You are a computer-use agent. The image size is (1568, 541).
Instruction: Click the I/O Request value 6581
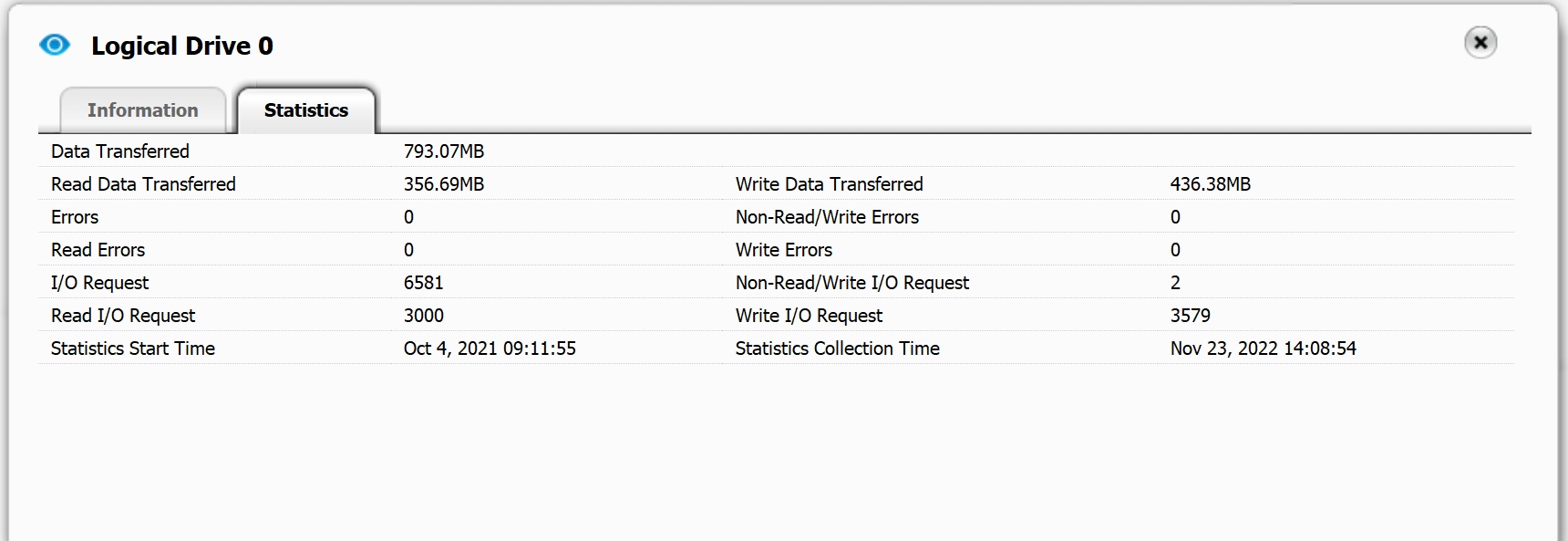pos(424,283)
